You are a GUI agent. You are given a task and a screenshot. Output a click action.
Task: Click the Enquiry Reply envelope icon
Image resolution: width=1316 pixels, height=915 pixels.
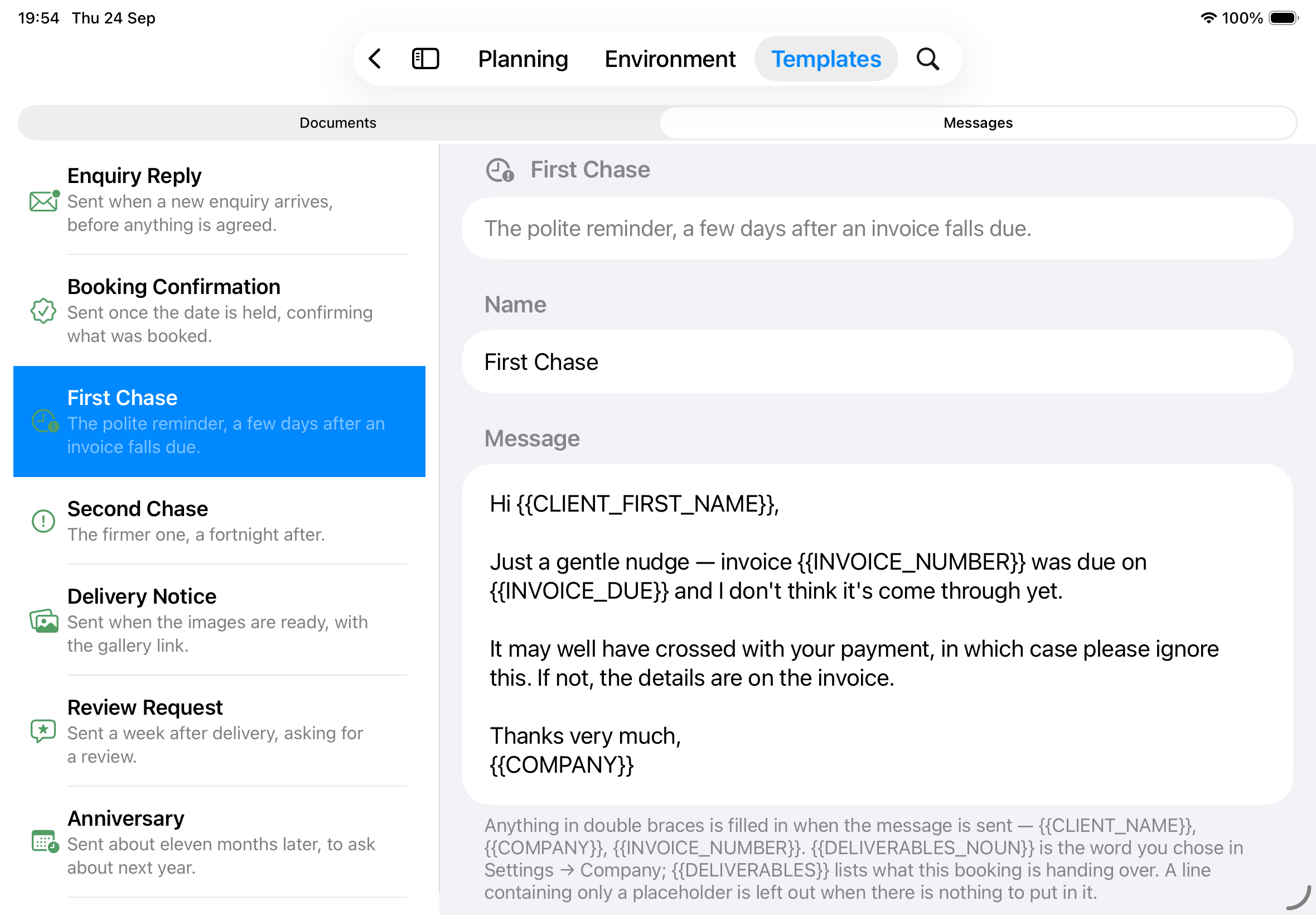[x=44, y=201]
